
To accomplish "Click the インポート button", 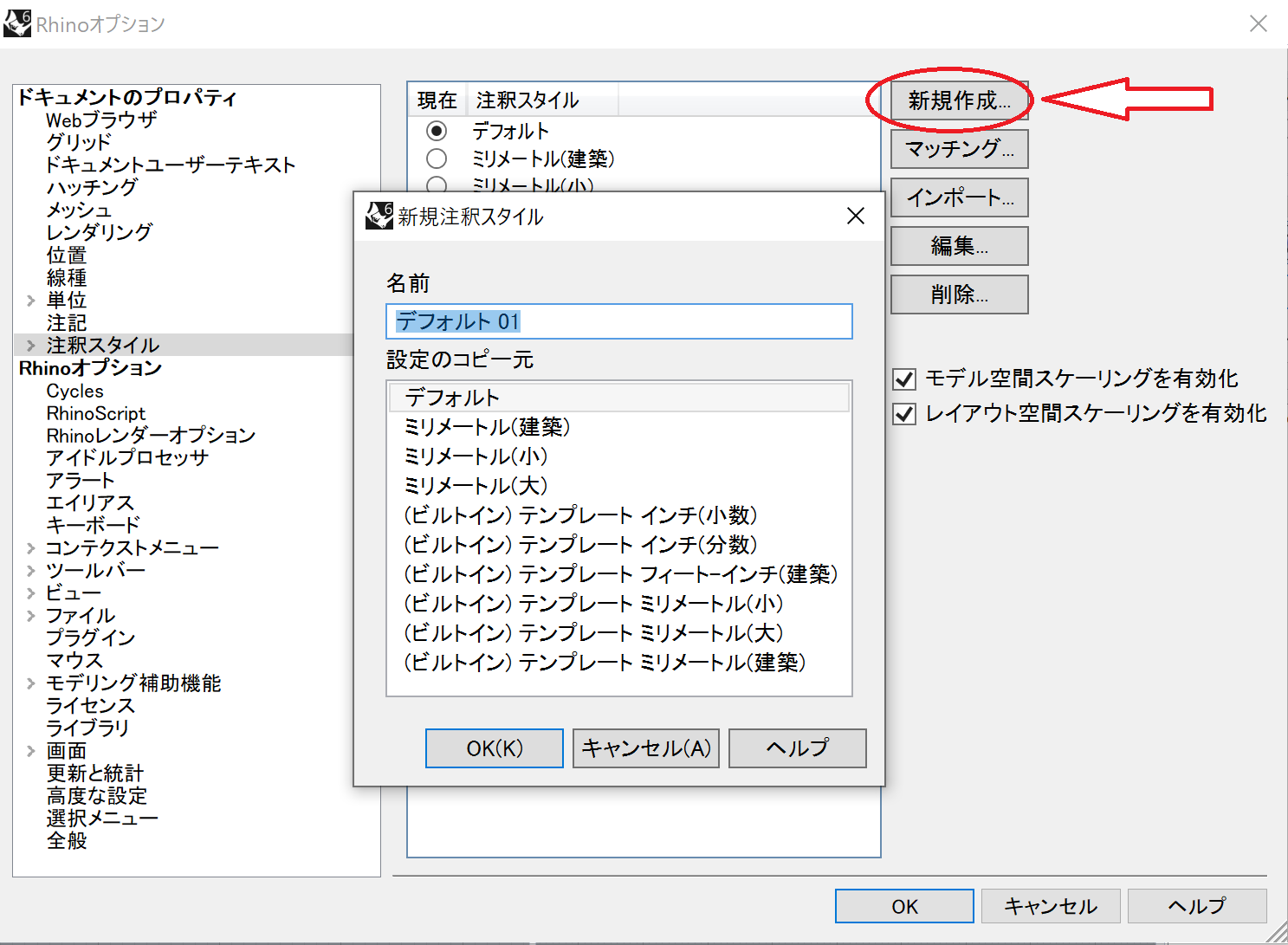I will point(959,197).
